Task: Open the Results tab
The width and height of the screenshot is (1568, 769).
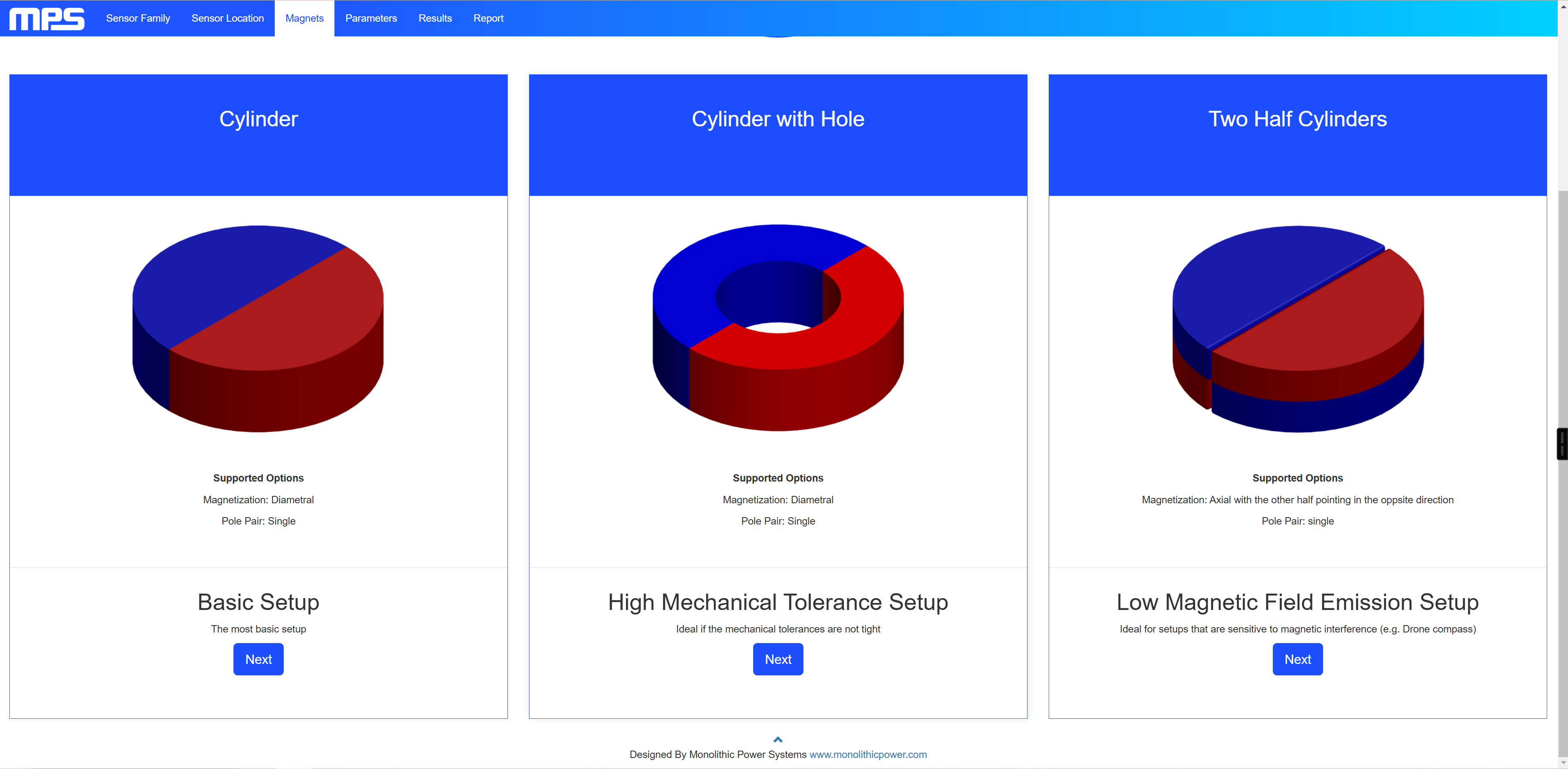Action: coord(435,18)
